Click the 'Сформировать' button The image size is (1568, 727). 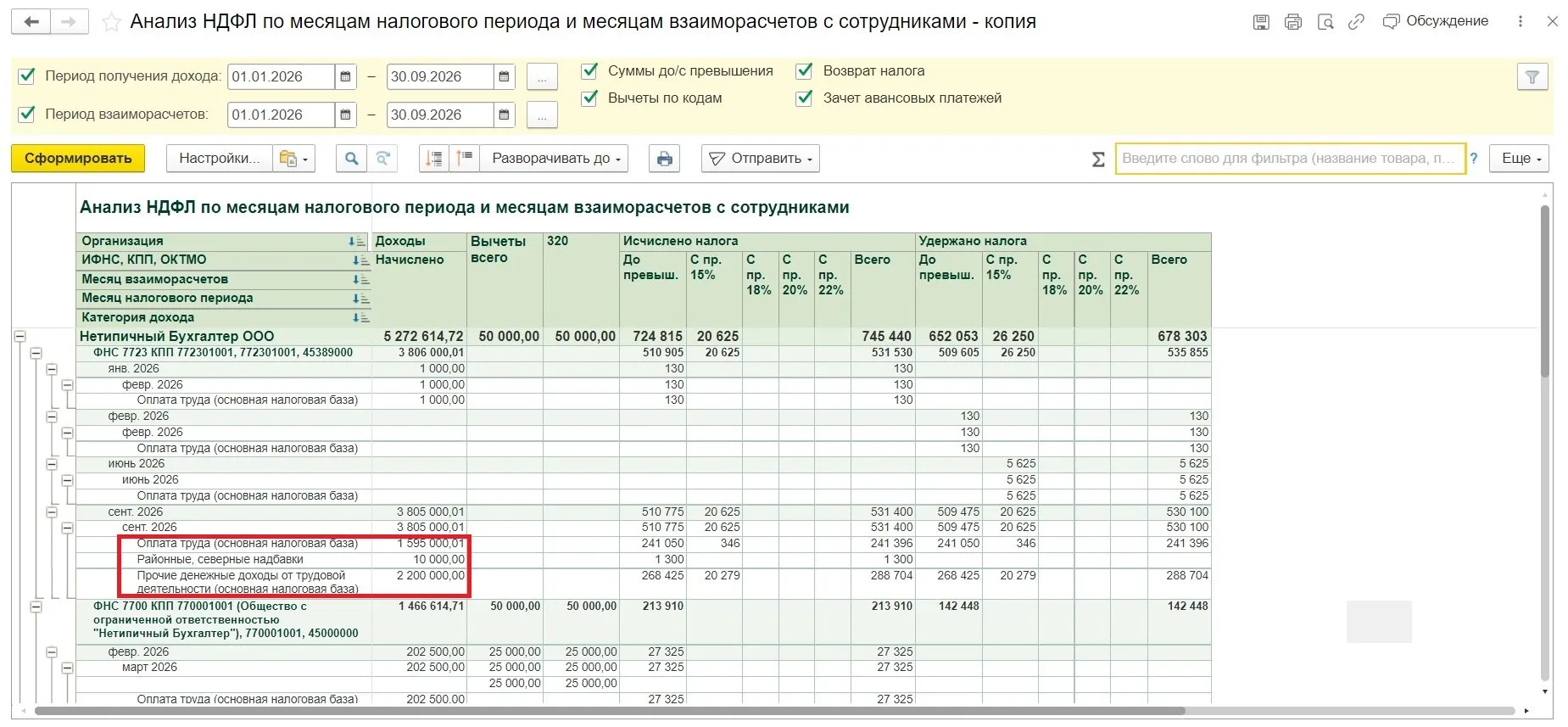point(78,159)
